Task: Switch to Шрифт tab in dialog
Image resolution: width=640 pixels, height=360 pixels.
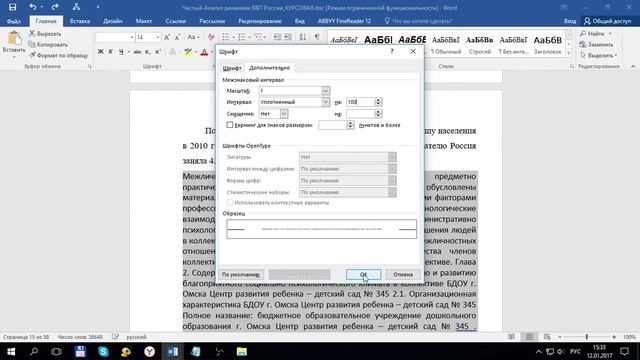Action: click(232, 68)
